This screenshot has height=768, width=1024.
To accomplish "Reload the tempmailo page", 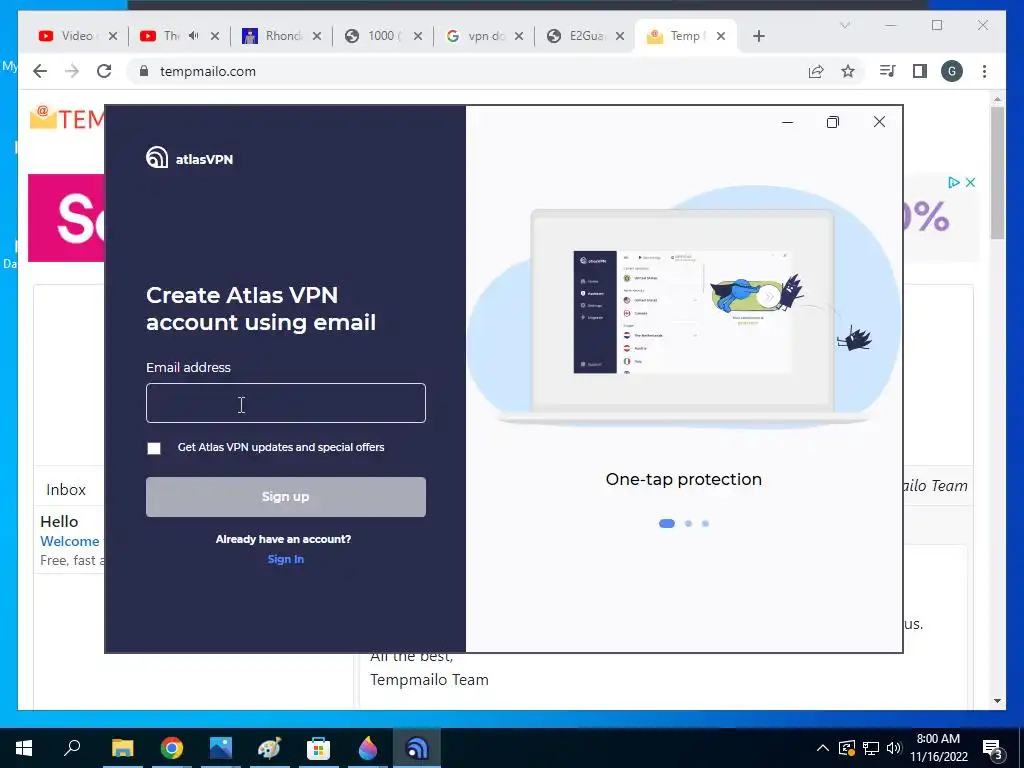I will tap(104, 71).
